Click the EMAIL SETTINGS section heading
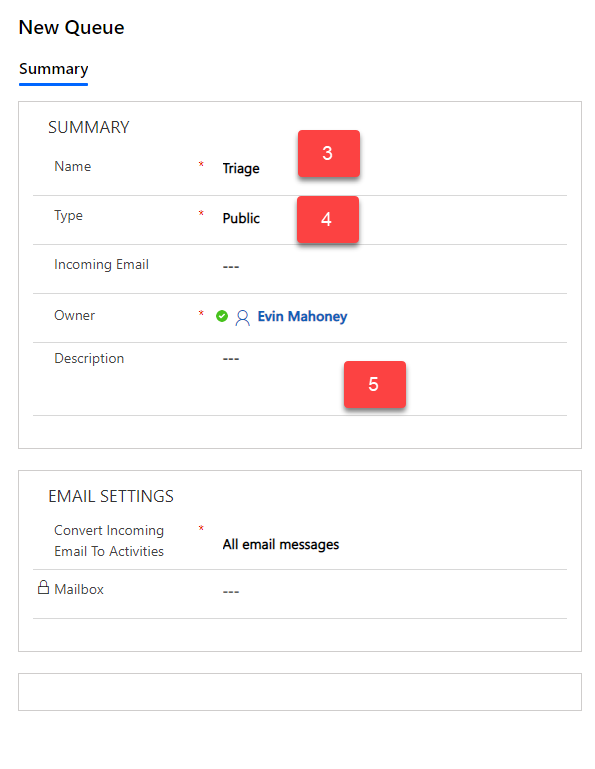 tap(111, 496)
